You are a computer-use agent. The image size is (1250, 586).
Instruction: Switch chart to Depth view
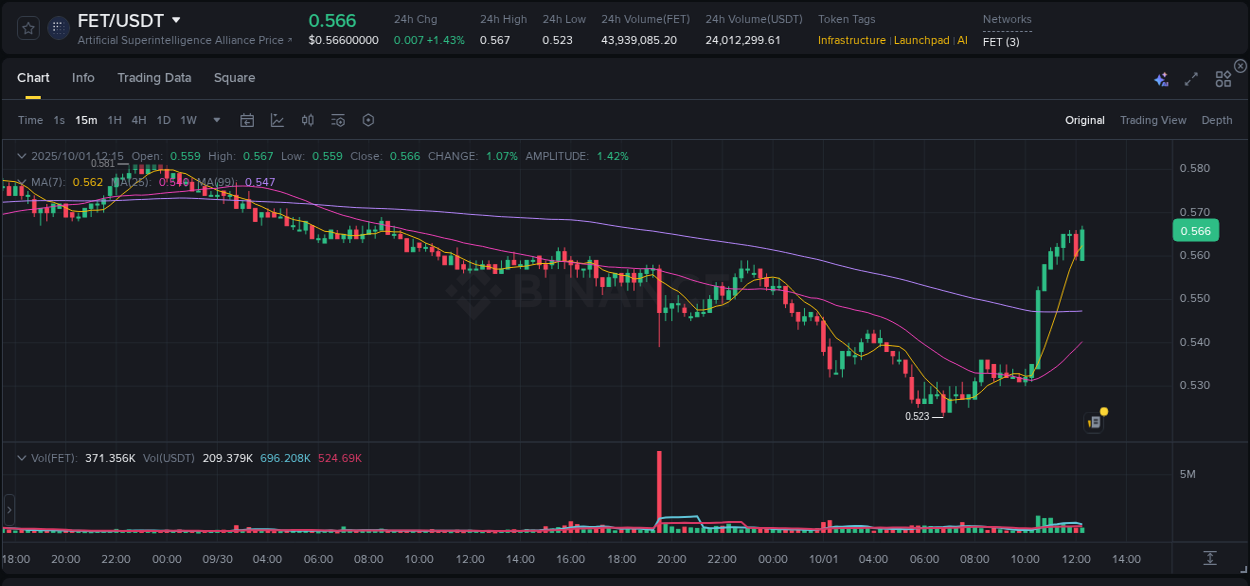pyautogui.click(x=1217, y=120)
